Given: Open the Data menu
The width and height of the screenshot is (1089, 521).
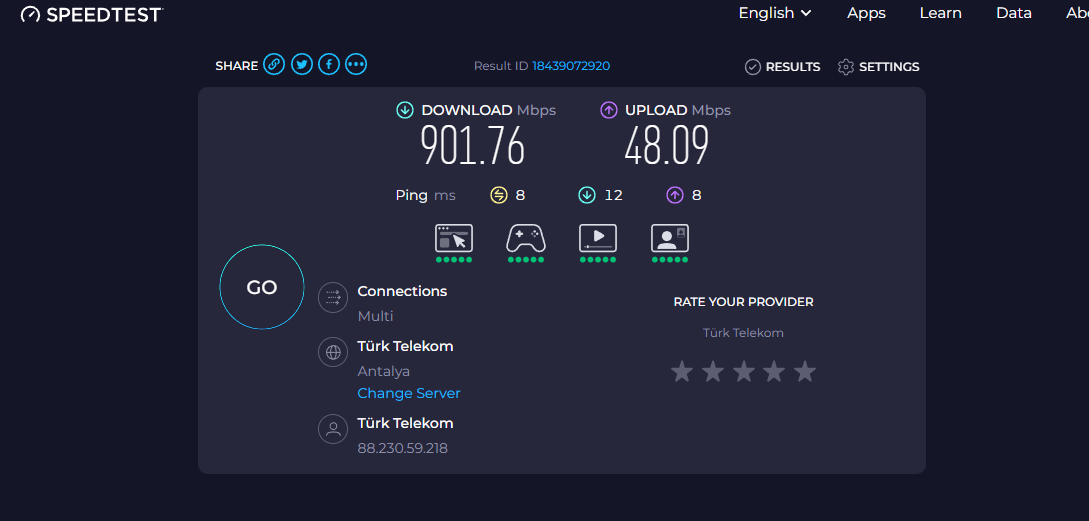Looking at the screenshot, I should click(x=1014, y=13).
